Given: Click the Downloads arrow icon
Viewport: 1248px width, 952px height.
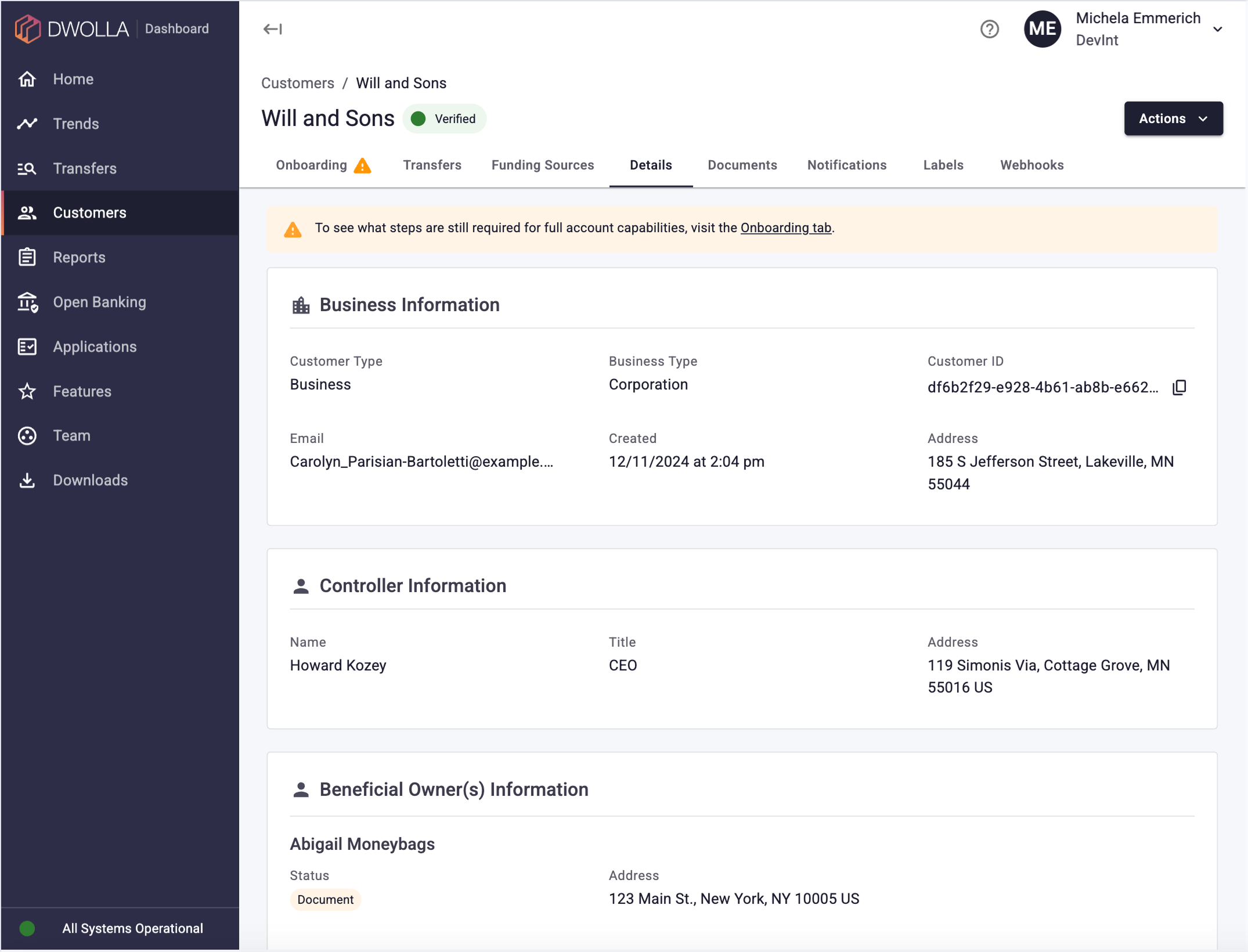Looking at the screenshot, I should click(27, 480).
